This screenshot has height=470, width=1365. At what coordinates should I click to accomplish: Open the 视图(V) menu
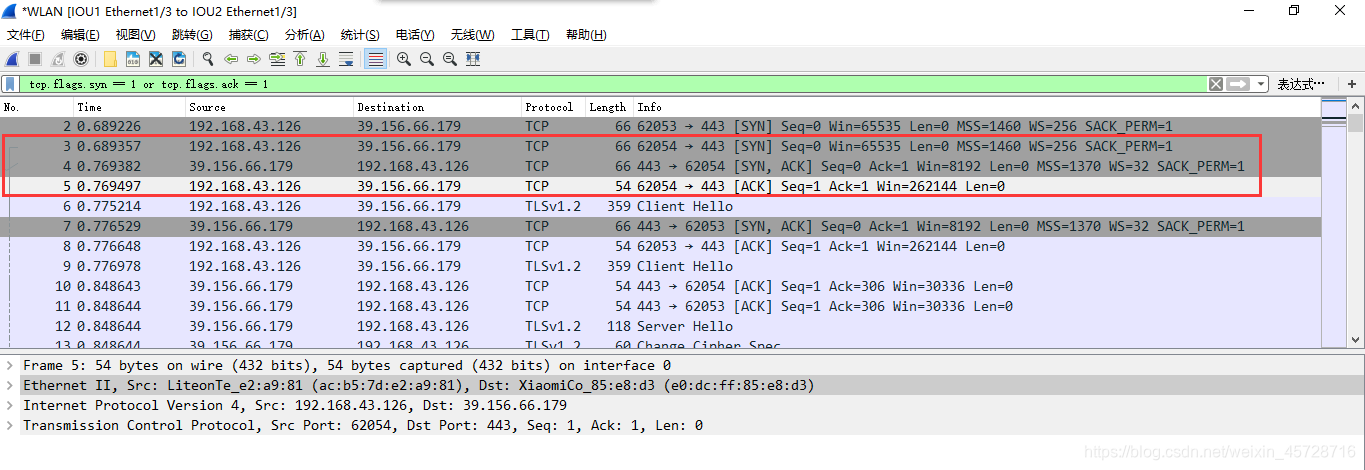coord(135,35)
